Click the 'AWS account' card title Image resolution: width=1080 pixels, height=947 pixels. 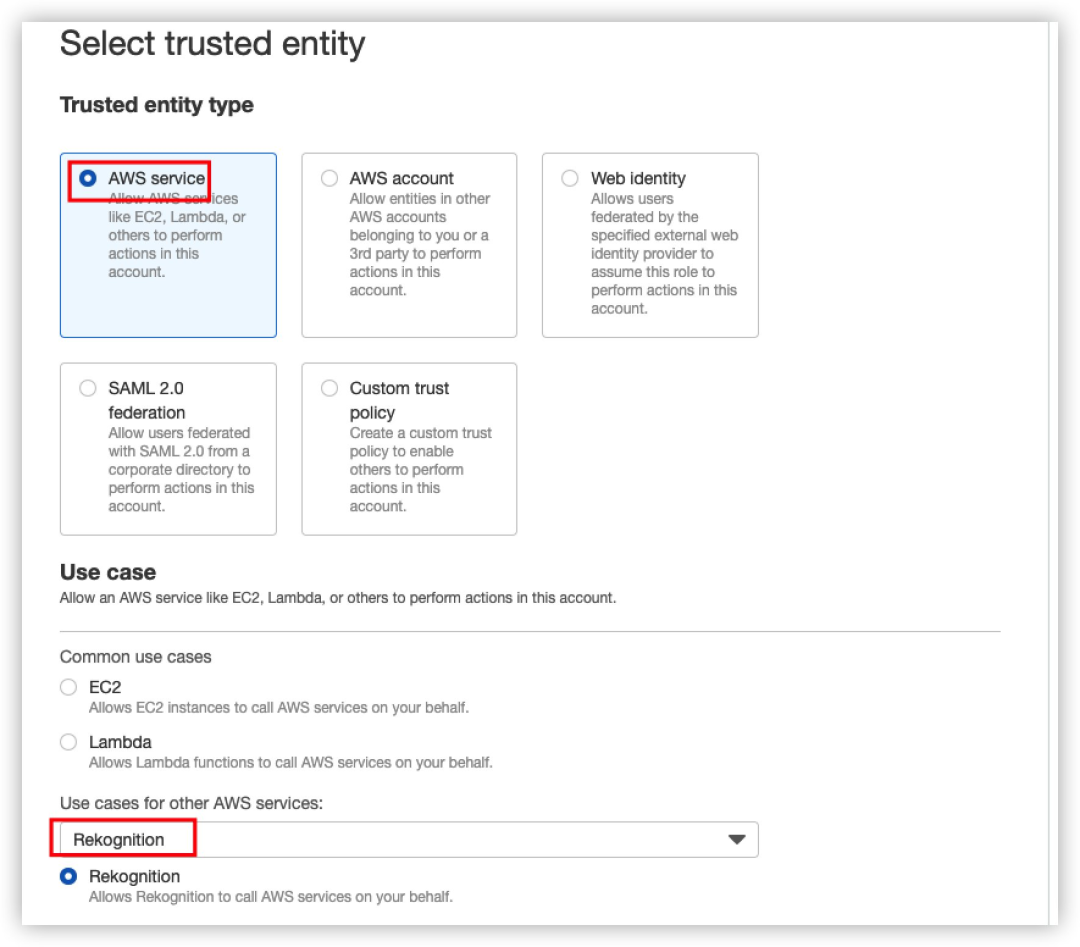tap(401, 178)
